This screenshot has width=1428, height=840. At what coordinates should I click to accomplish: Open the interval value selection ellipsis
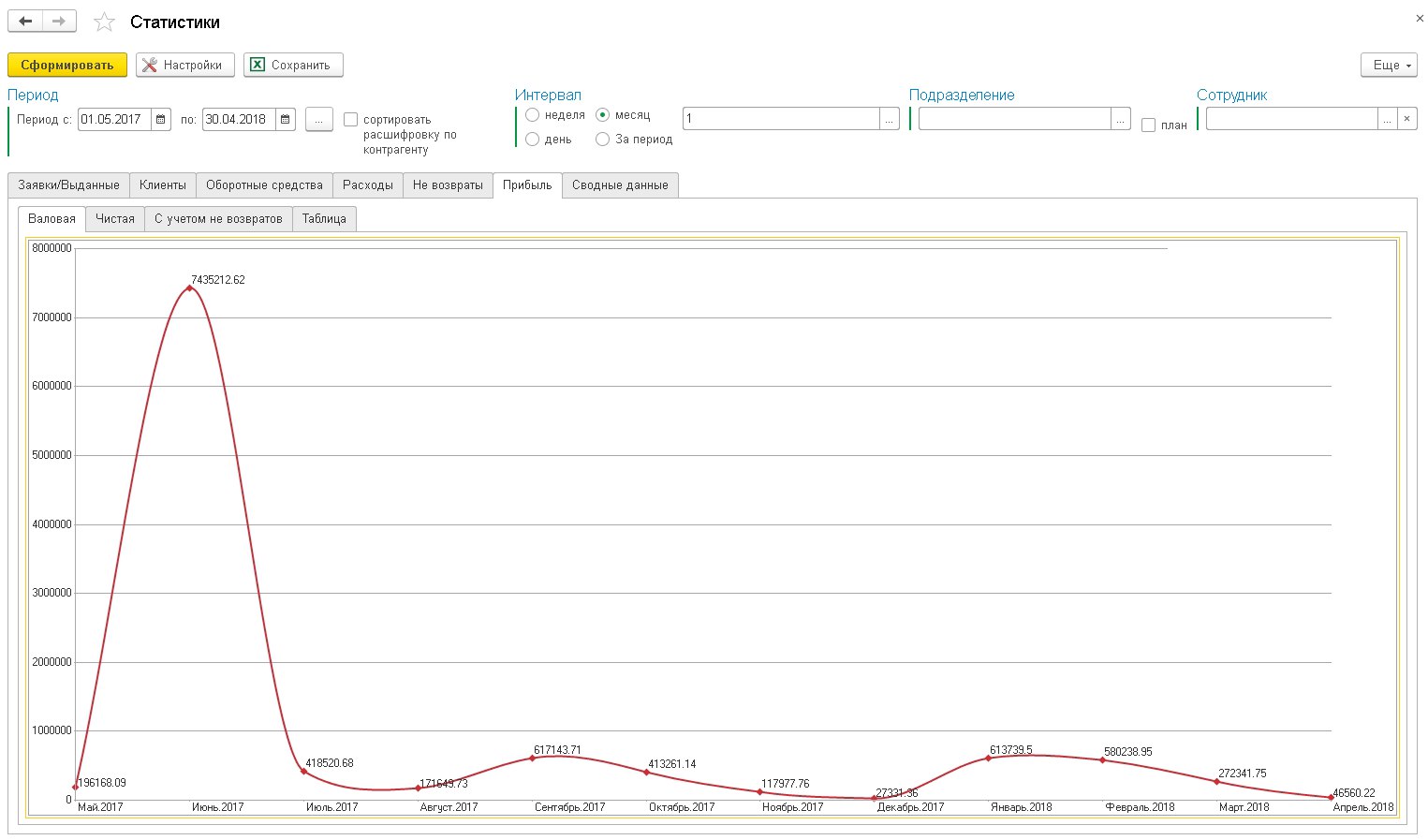(x=889, y=119)
